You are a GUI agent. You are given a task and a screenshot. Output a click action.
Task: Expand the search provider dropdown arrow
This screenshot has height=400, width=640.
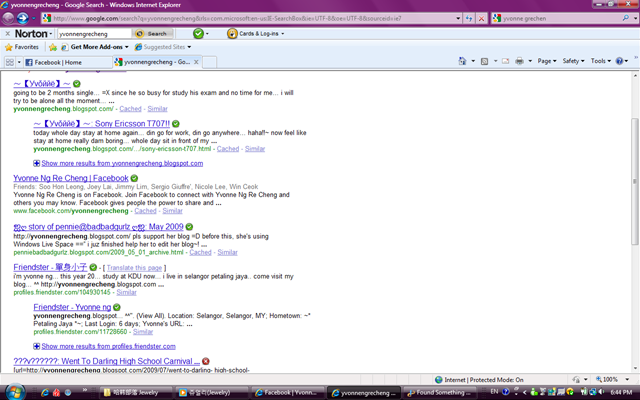tap(636, 18)
